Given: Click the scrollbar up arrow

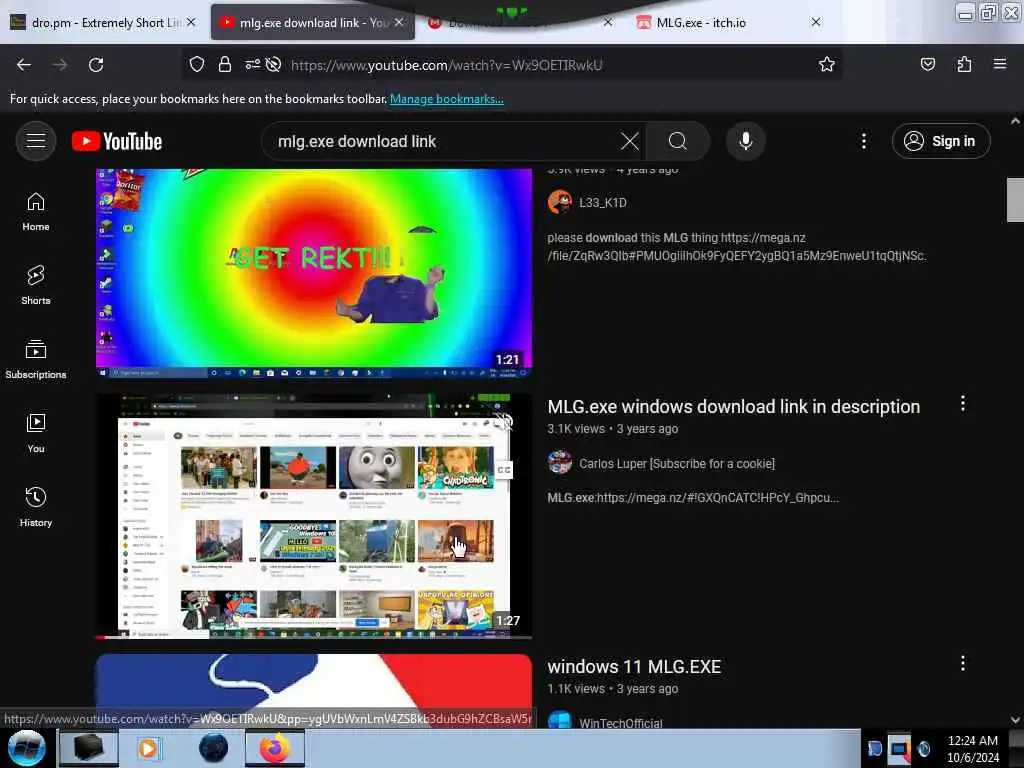Looking at the screenshot, I should pos(1015,121).
